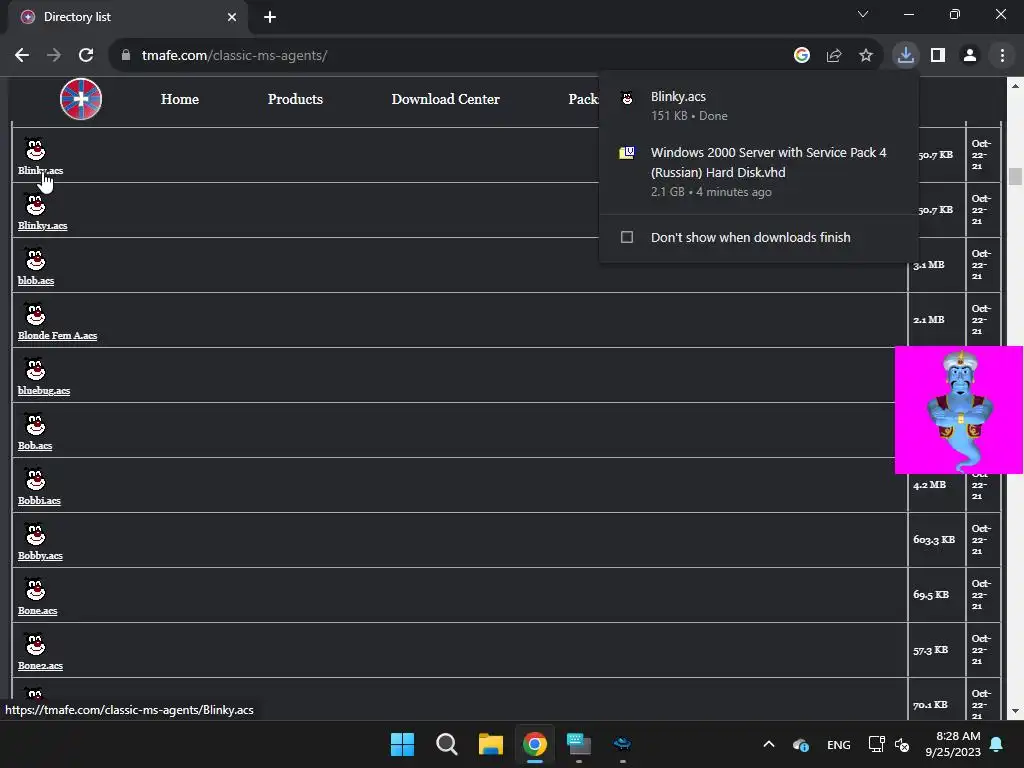Viewport: 1024px width, 768px height.
Task: Click the Blonde Fem A.acs file link
Action: [x=57, y=335]
